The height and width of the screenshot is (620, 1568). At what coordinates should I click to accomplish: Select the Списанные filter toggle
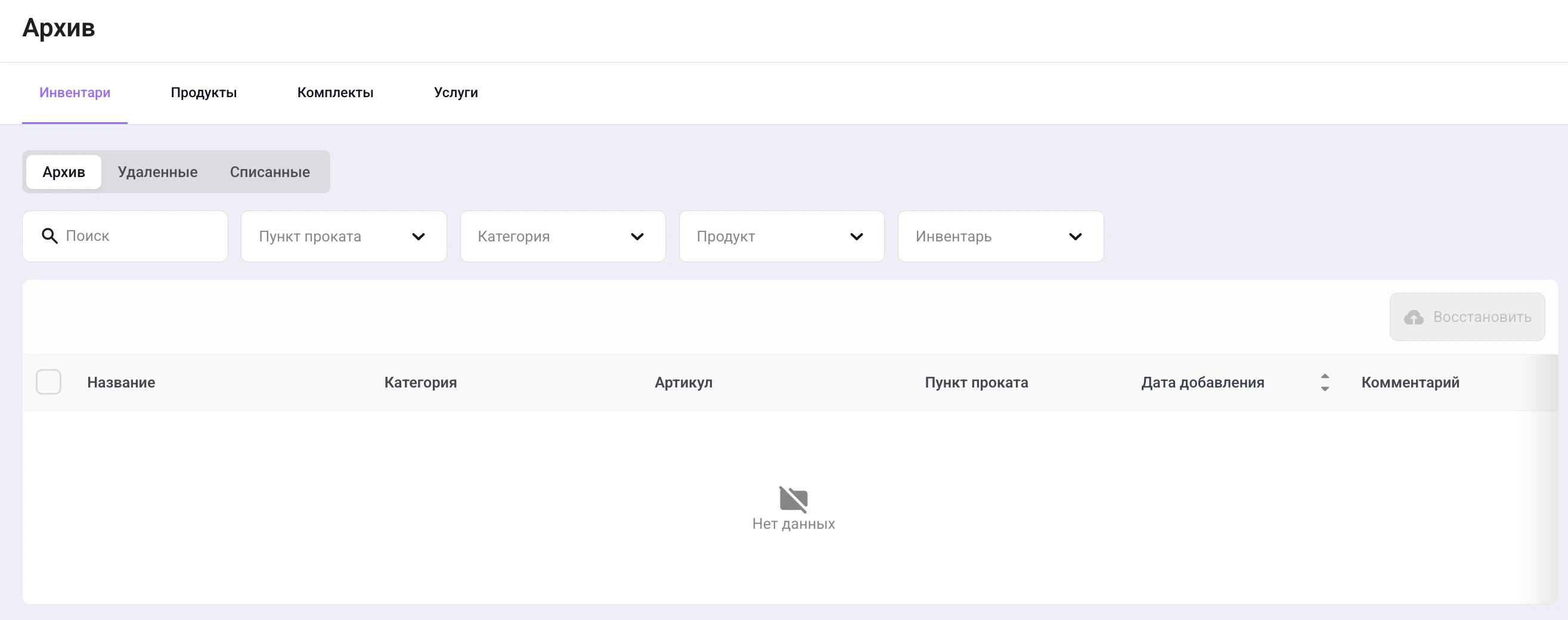(269, 172)
